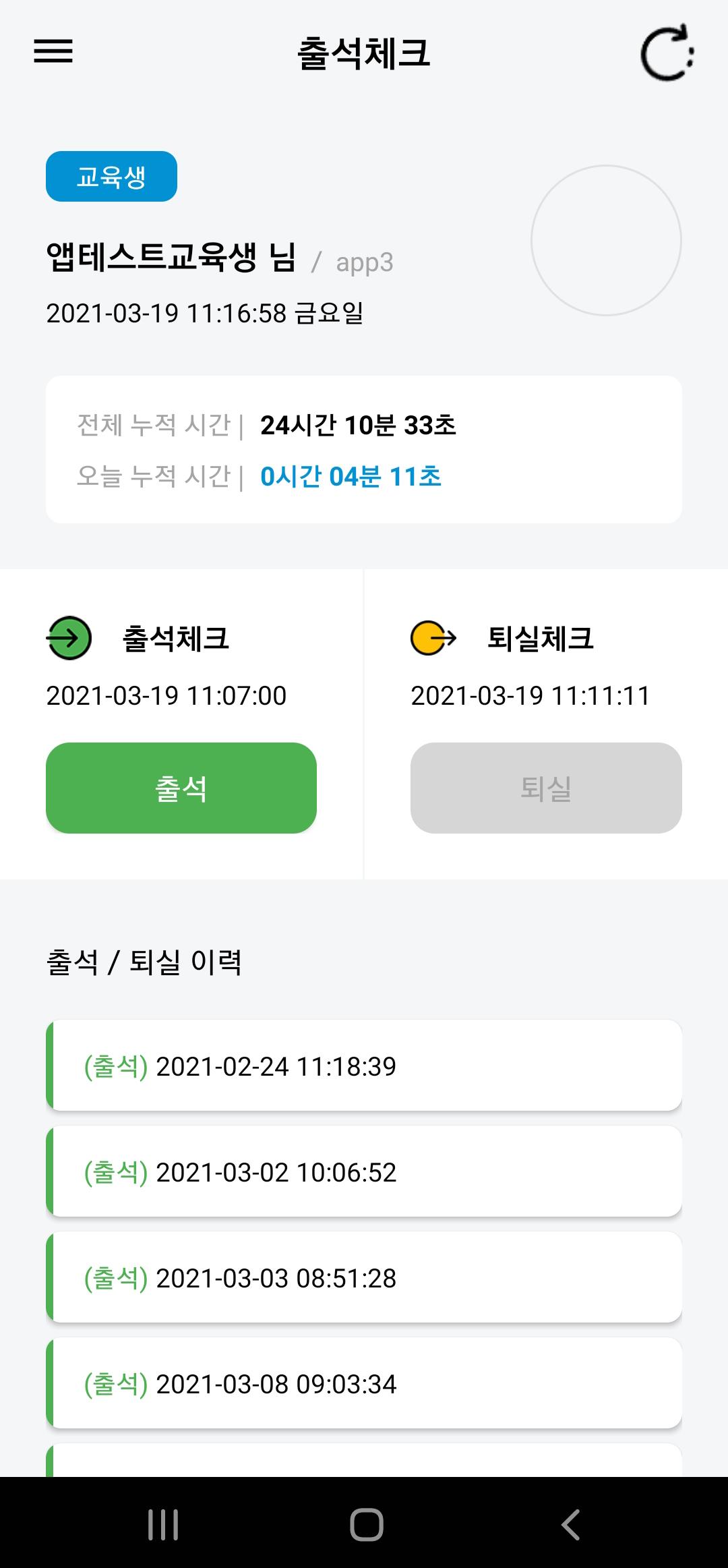Open attendance record 2021-03-03 08:51:28
The image size is (728, 1568).
(364, 1277)
